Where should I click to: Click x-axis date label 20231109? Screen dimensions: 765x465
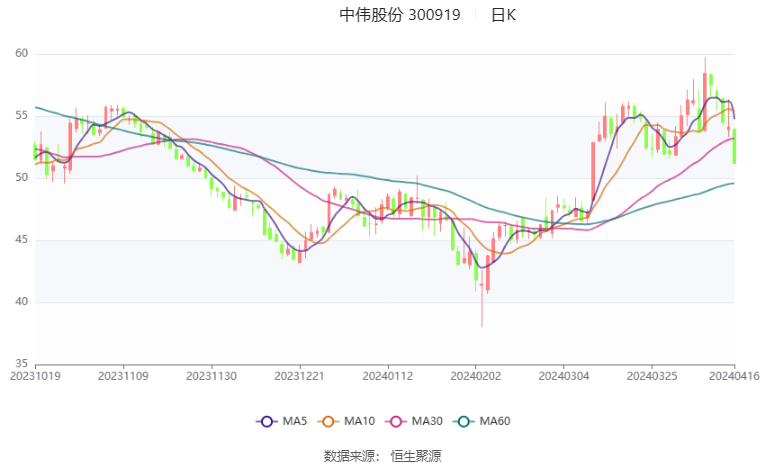(x=123, y=376)
